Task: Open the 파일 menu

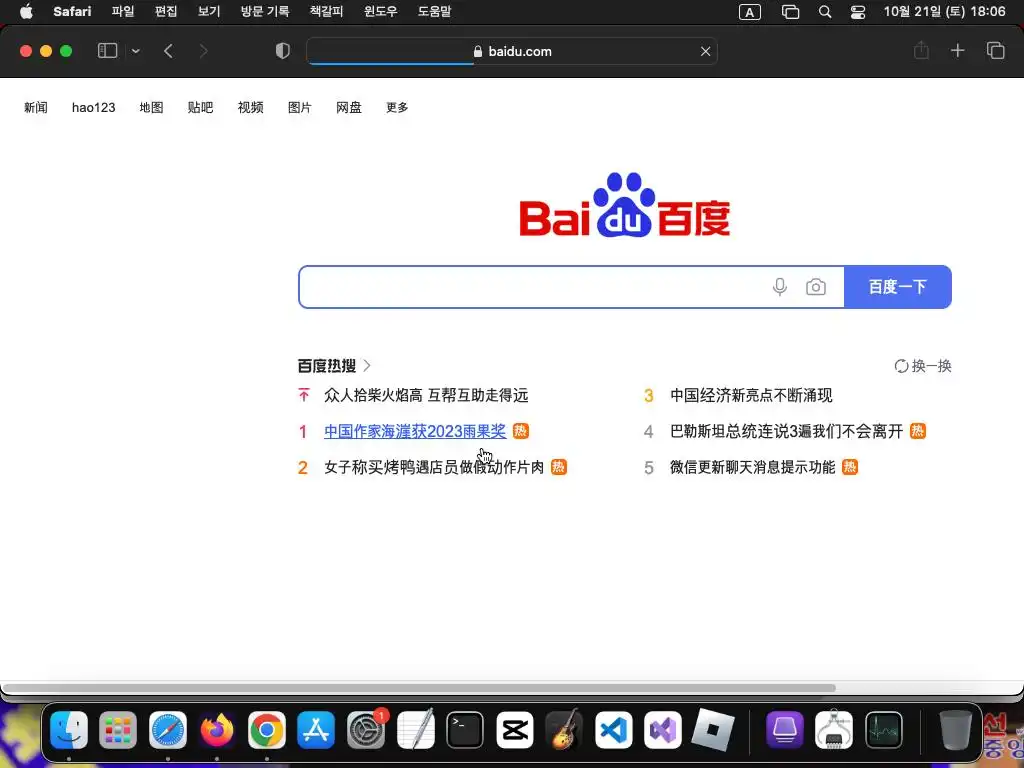Action: pyautogui.click(x=123, y=11)
